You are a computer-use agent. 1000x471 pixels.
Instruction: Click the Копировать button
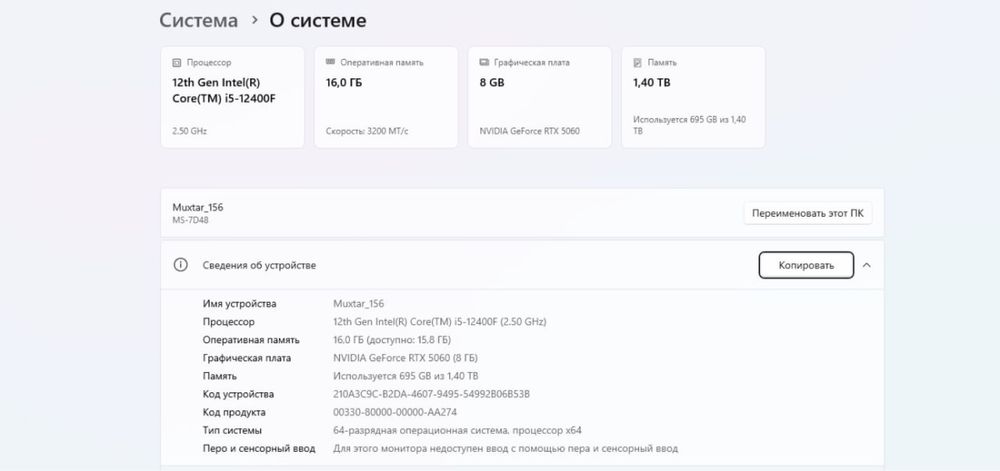[806, 265]
